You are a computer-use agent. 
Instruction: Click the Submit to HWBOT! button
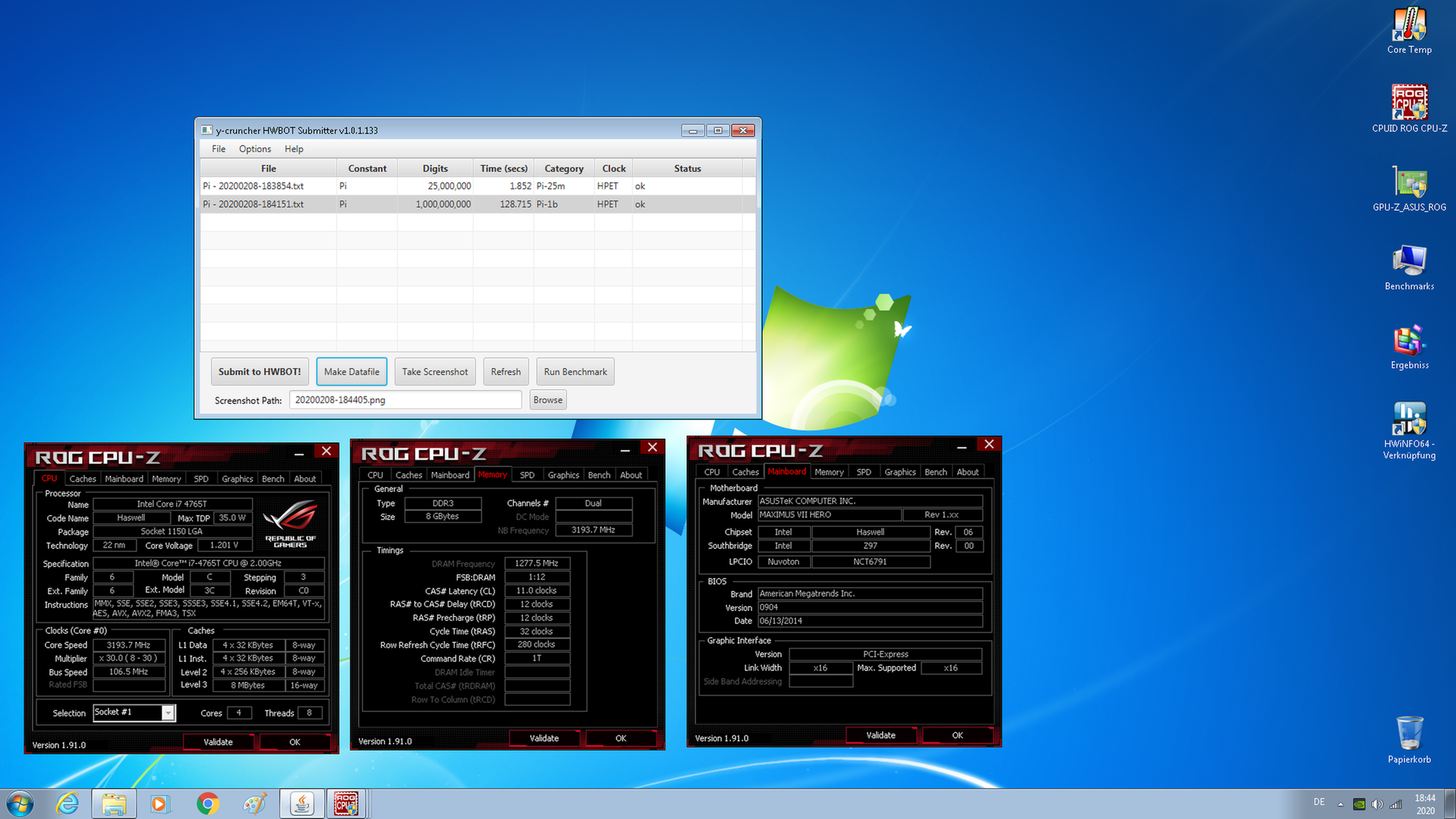(x=259, y=372)
